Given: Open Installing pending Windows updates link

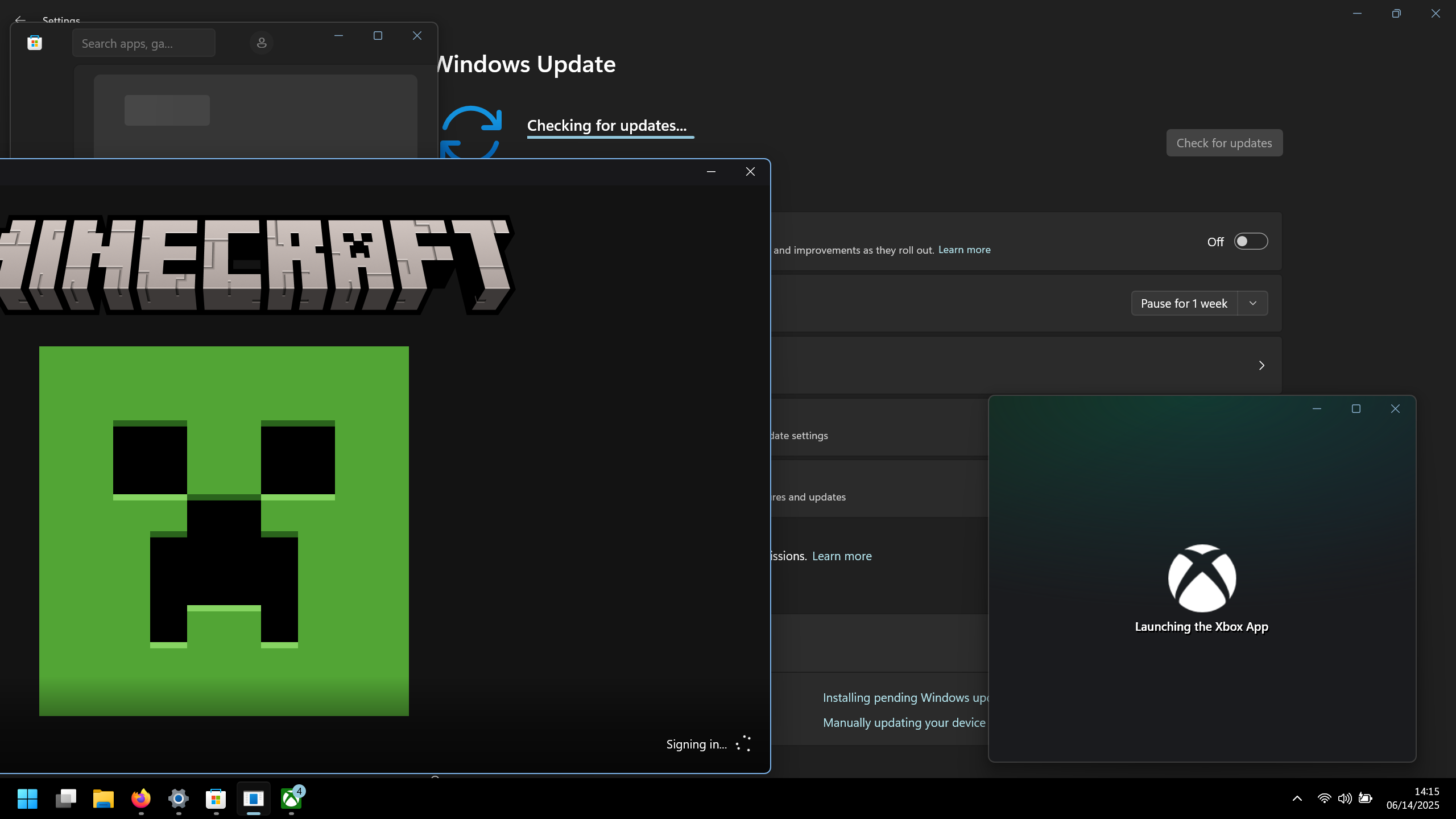Looking at the screenshot, I should 905,697.
